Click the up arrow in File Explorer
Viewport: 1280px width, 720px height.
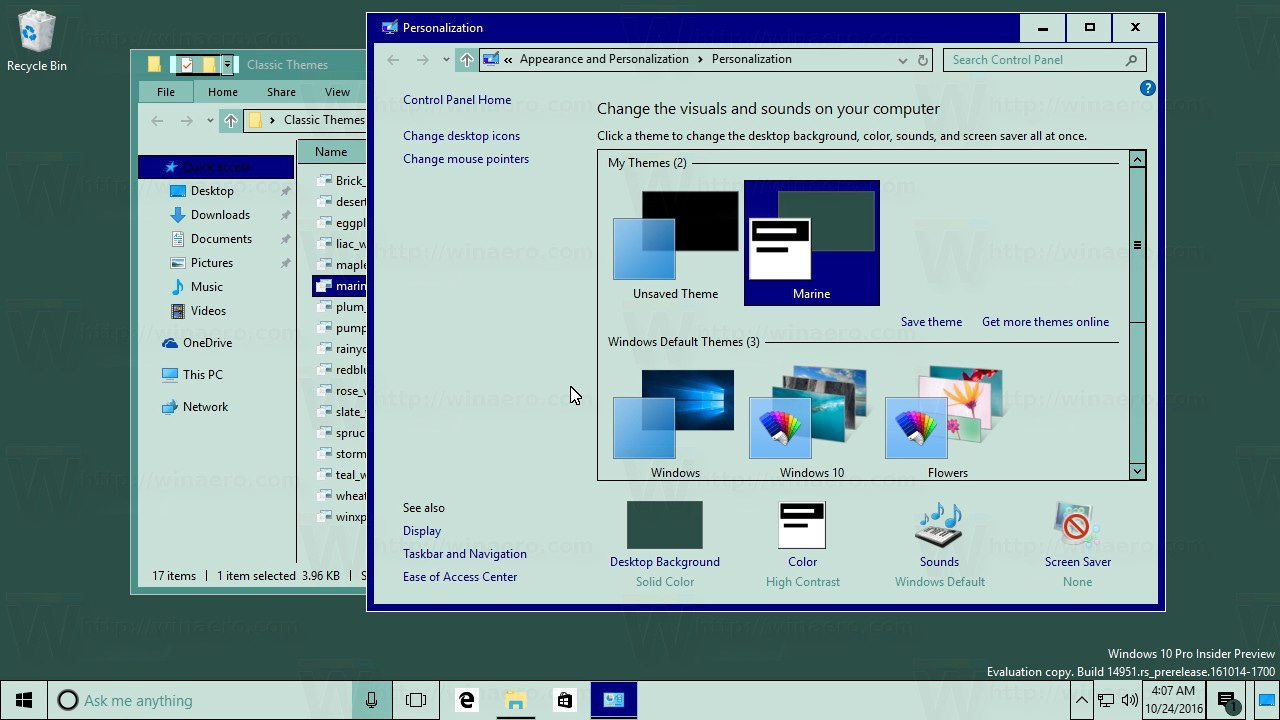point(231,120)
